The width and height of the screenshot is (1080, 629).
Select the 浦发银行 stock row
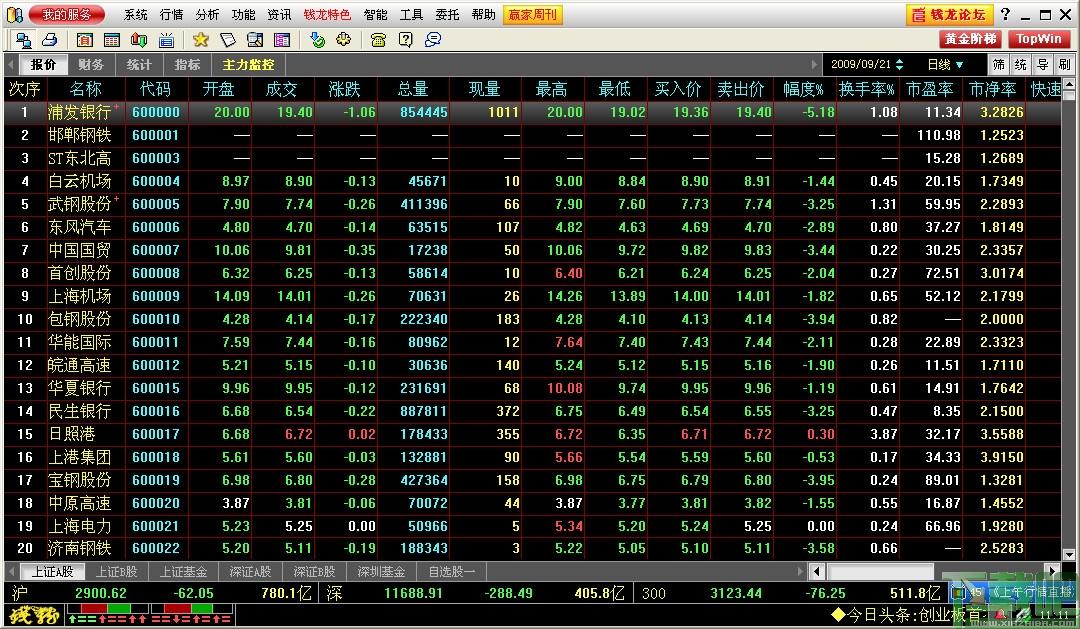coord(532,112)
